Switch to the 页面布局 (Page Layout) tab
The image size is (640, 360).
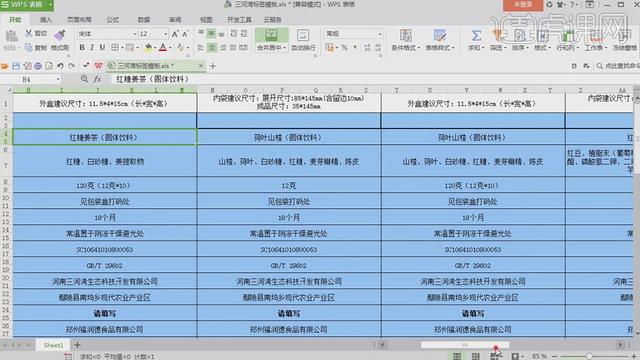click(79, 20)
